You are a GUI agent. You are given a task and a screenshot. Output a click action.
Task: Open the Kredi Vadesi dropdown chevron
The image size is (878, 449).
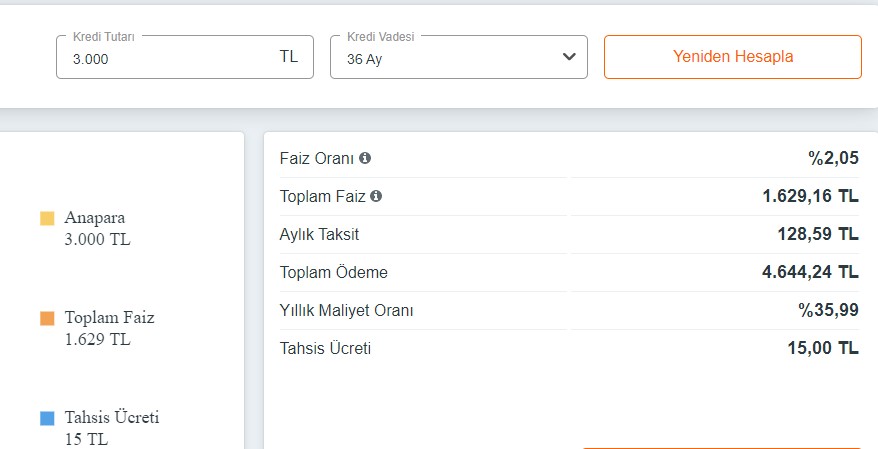(x=569, y=57)
